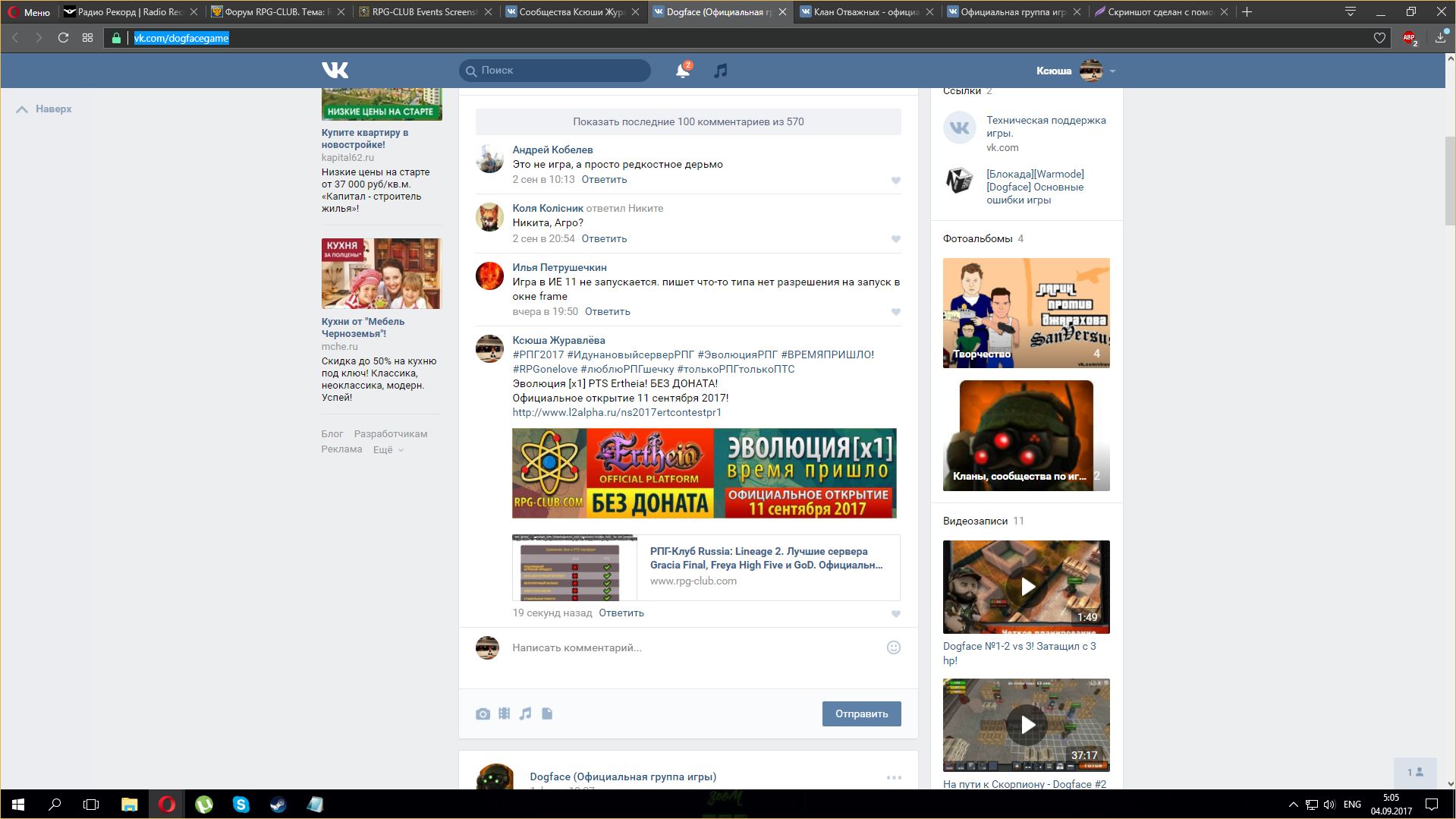Viewport: 1456px width, 819px height.
Task: Click the page vertical scrollbar
Action: [x=1450, y=182]
